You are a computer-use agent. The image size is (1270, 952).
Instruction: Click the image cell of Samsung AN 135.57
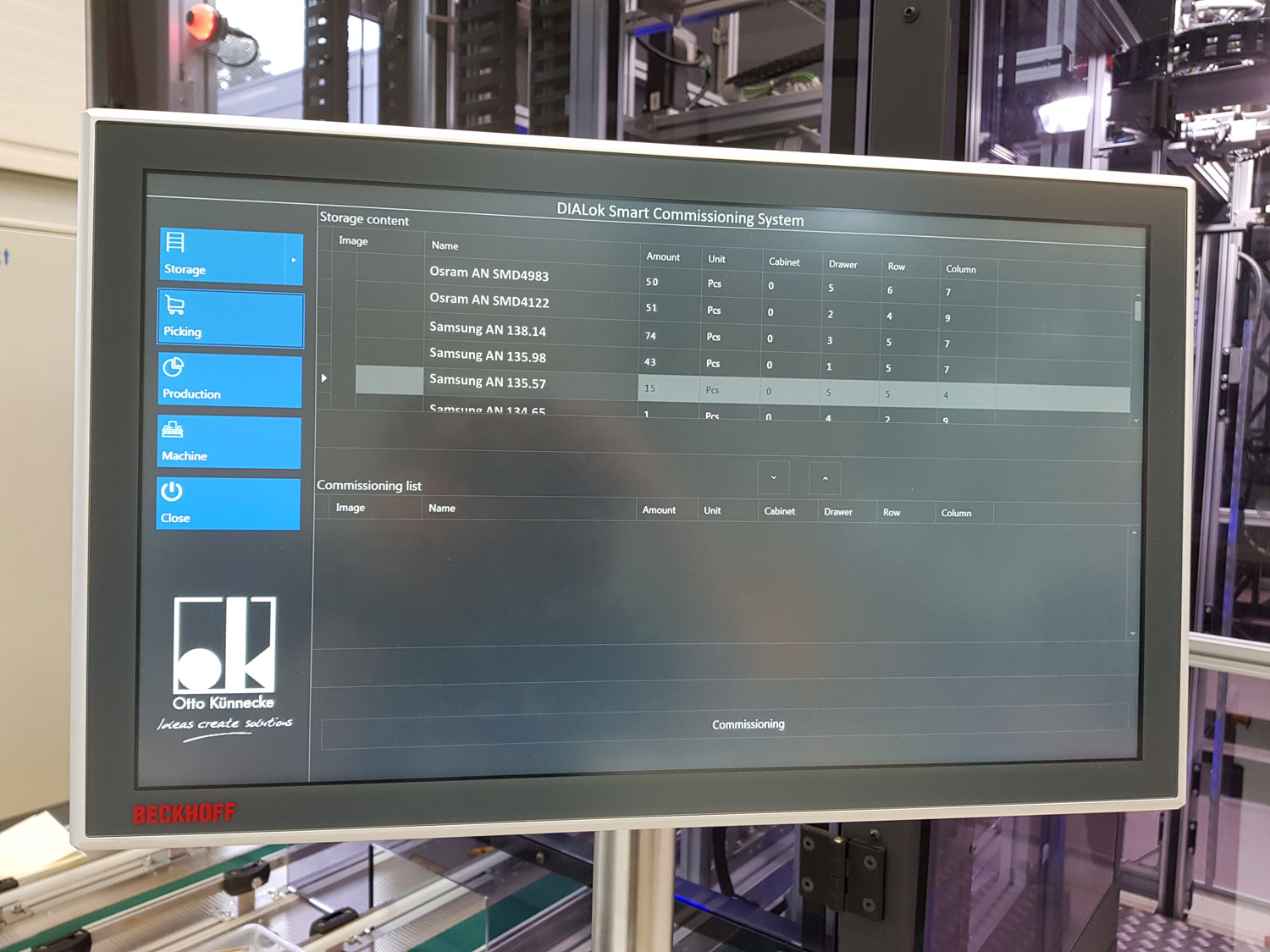[389, 380]
